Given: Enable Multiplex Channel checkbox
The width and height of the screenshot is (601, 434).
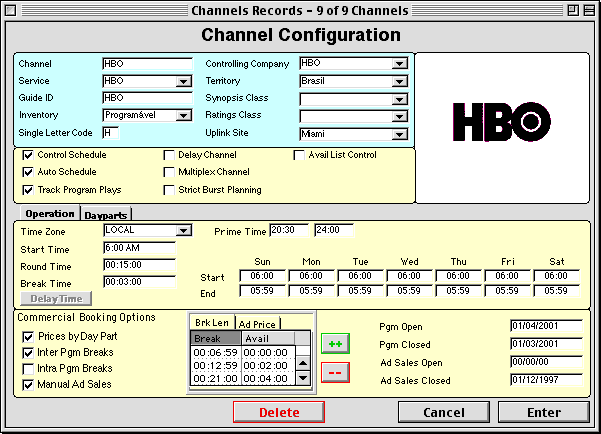Looking at the screenshot, I should point(169,172).
